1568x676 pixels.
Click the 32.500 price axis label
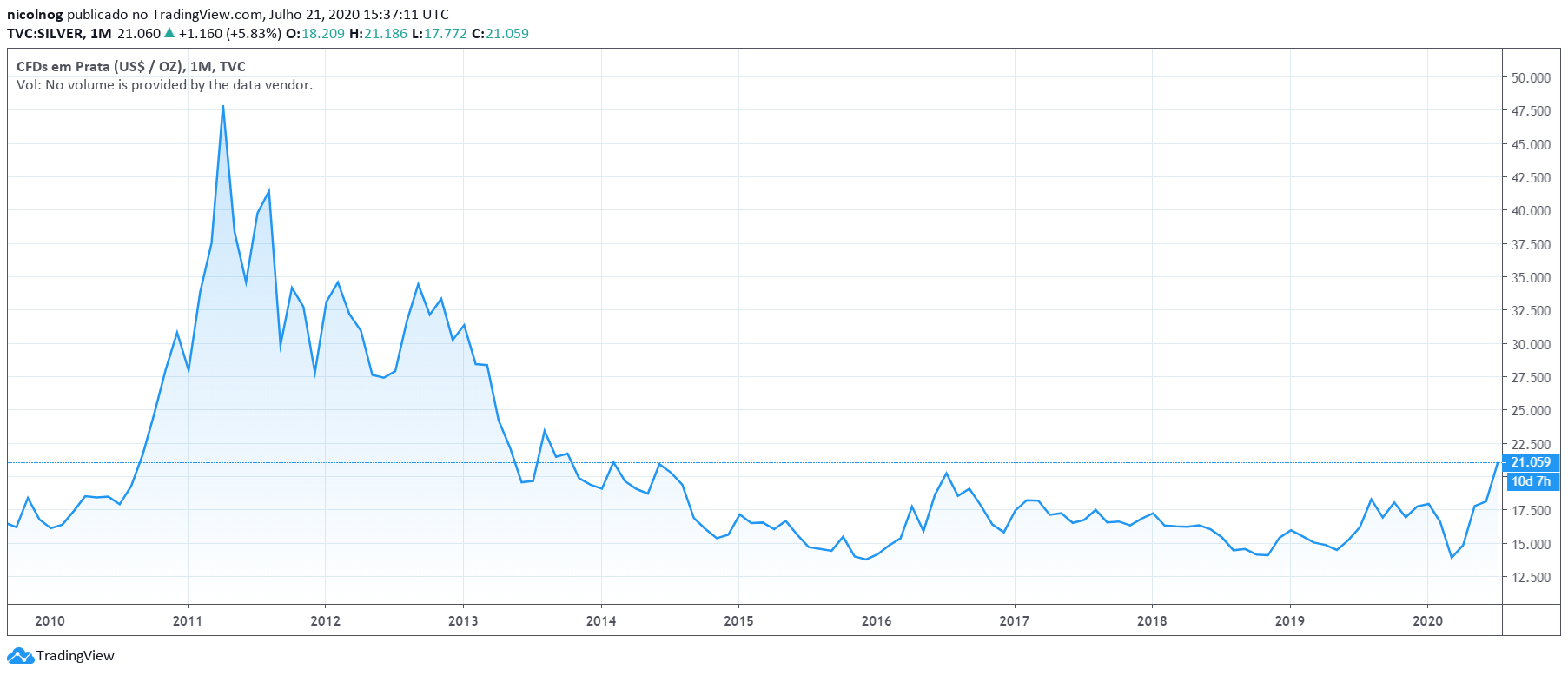pos(1531,310)
